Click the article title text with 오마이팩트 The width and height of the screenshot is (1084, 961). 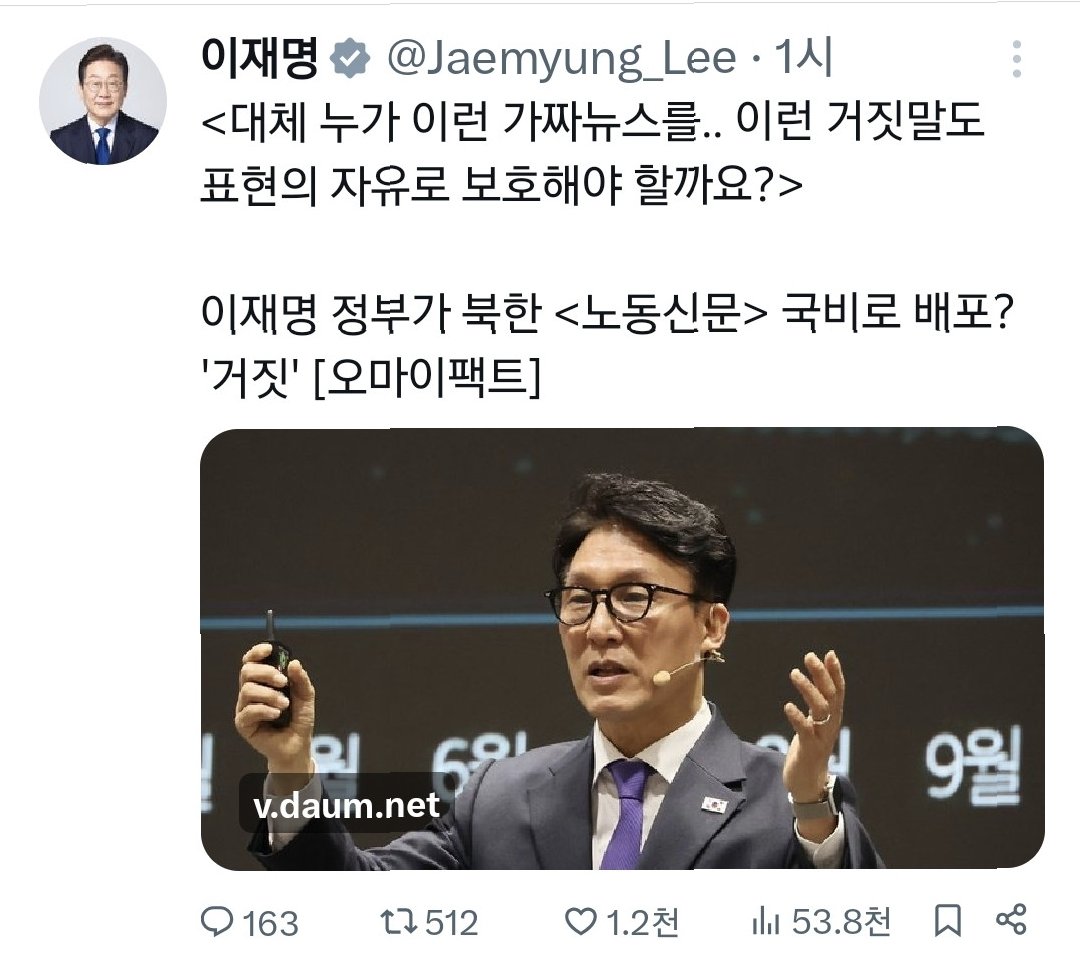[x=606, y=344]
